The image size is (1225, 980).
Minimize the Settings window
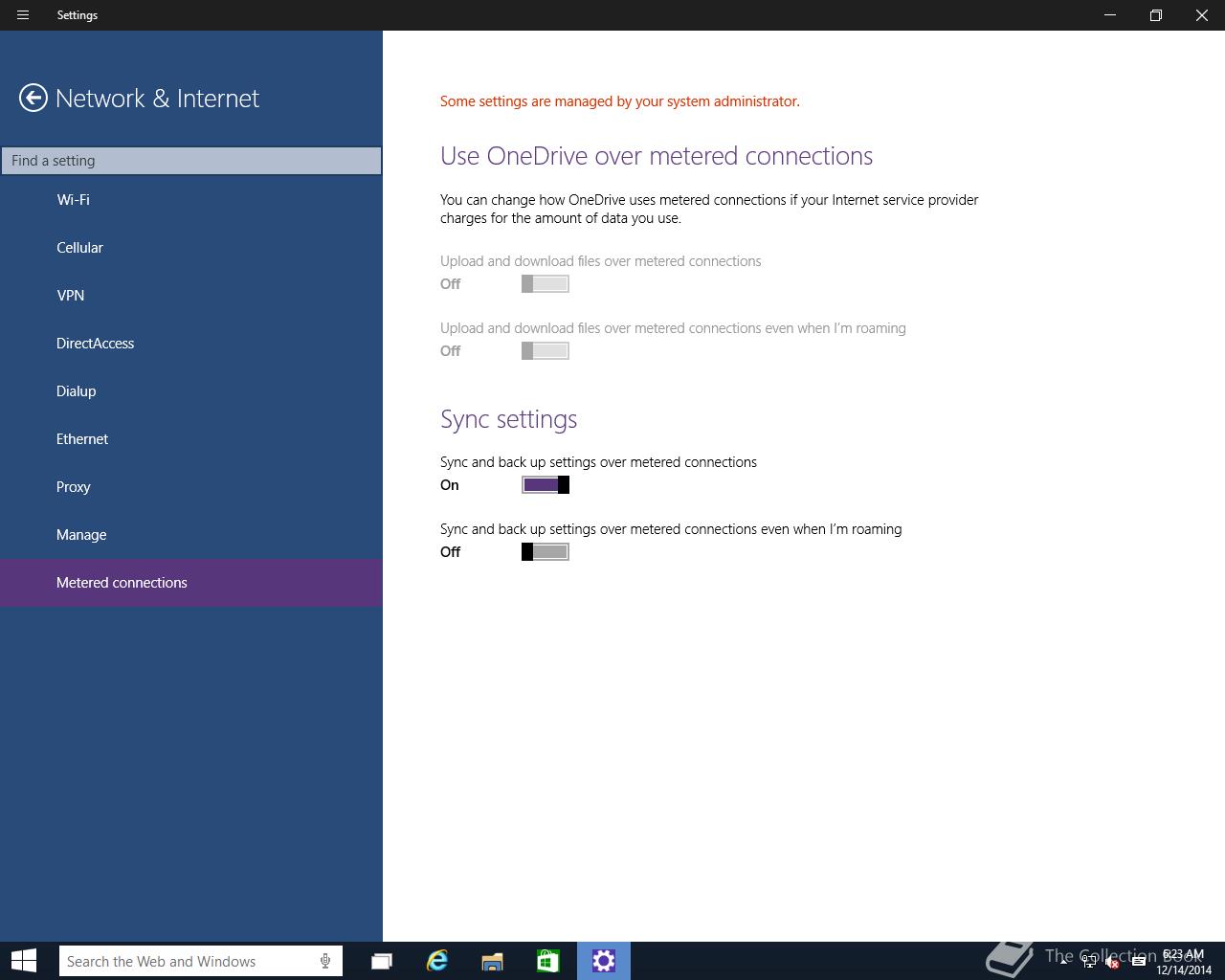(1110, 15)
